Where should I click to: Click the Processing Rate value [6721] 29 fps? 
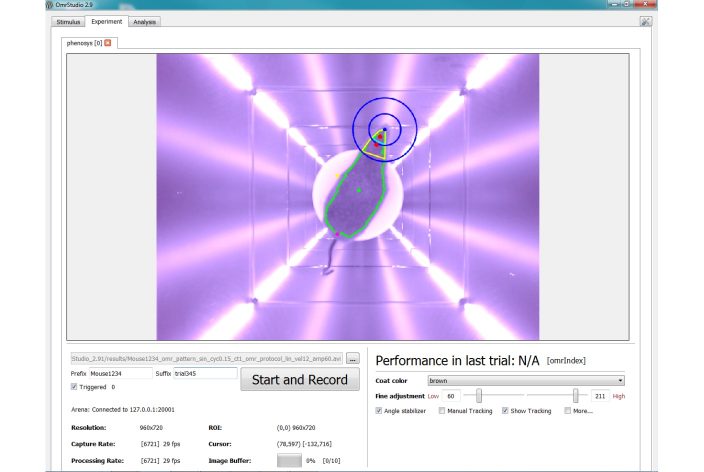(160, 460)
